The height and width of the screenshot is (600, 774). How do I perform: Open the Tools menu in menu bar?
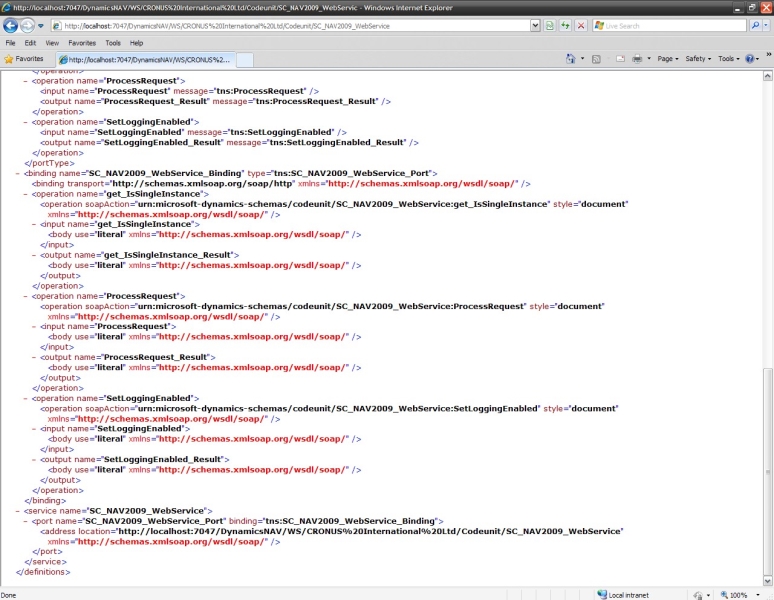113,43
